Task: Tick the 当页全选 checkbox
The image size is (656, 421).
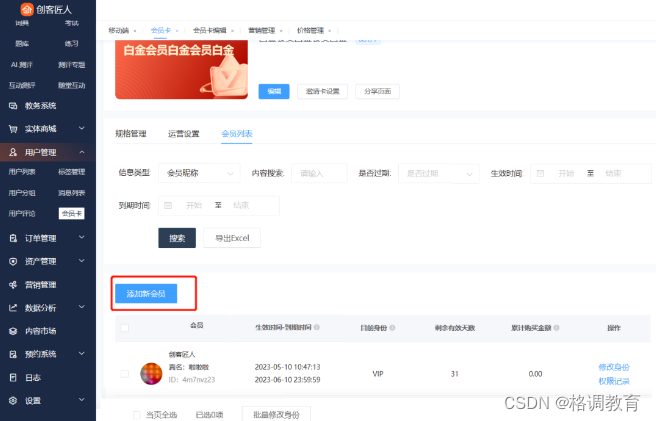Action: coord(136,415)
